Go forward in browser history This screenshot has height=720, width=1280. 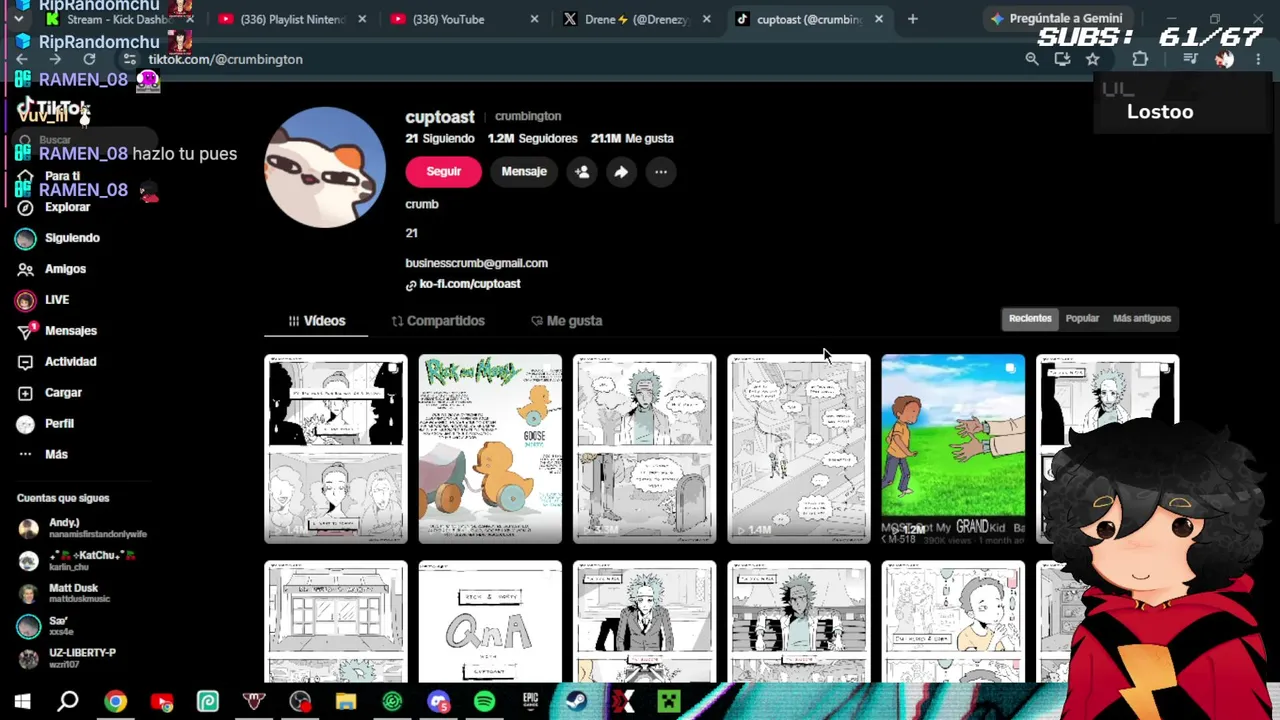(x=55, y=59)
